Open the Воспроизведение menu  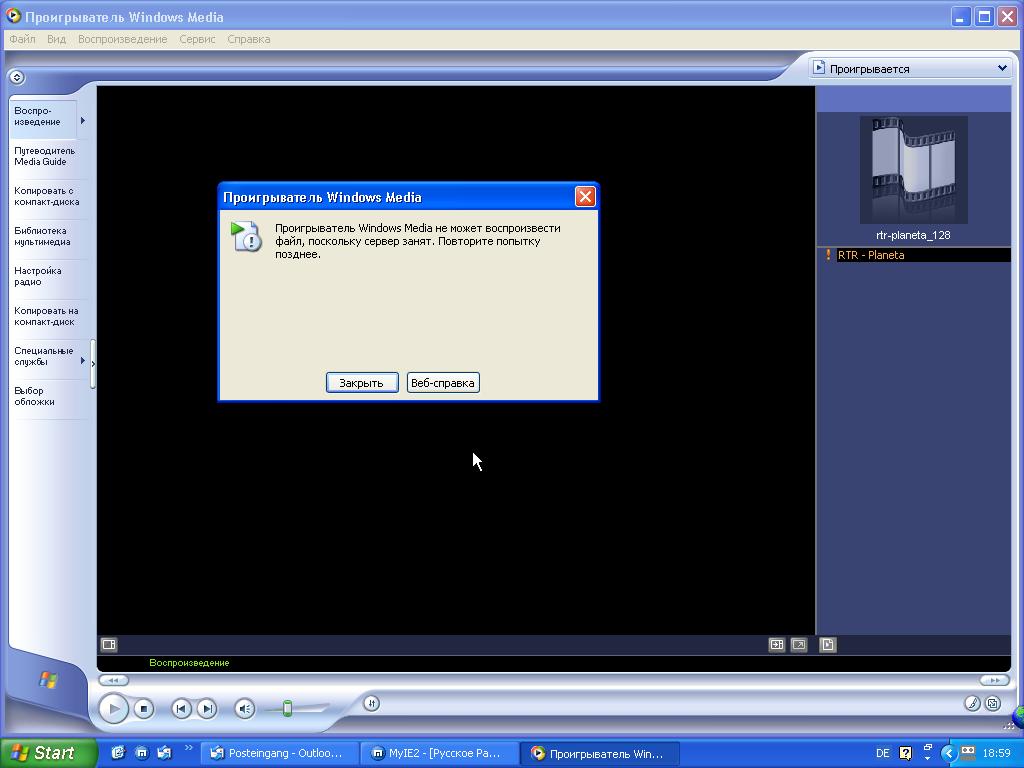[x=123, y=39]
